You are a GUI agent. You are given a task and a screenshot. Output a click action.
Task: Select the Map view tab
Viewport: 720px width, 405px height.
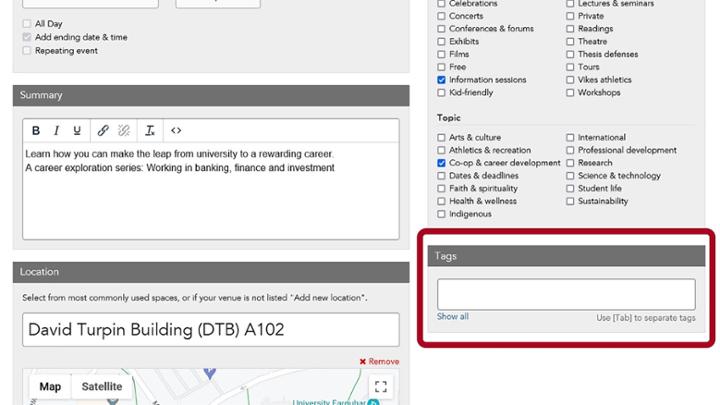click(50, 387)
